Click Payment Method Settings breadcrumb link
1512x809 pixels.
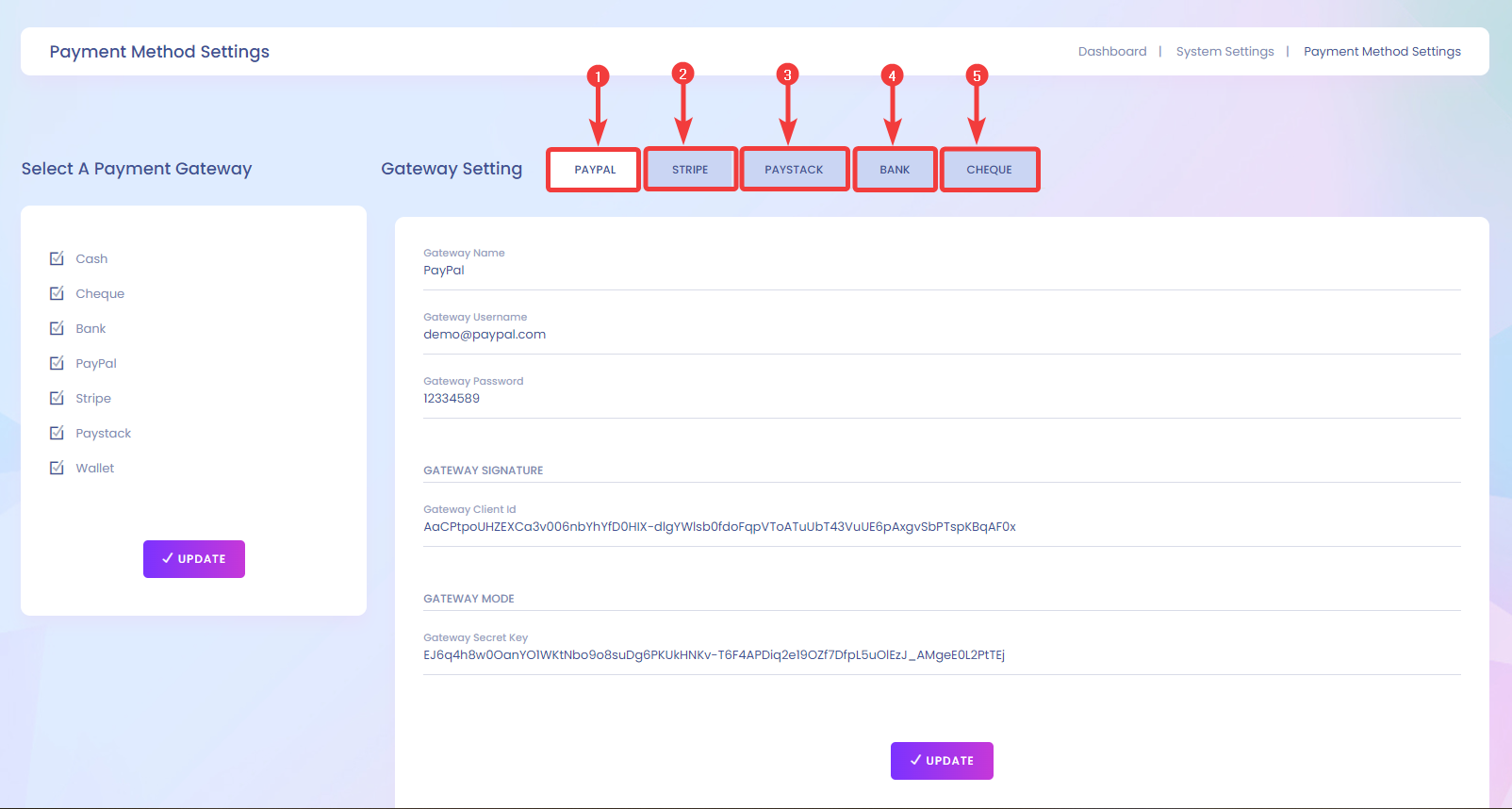(1382, 52)
